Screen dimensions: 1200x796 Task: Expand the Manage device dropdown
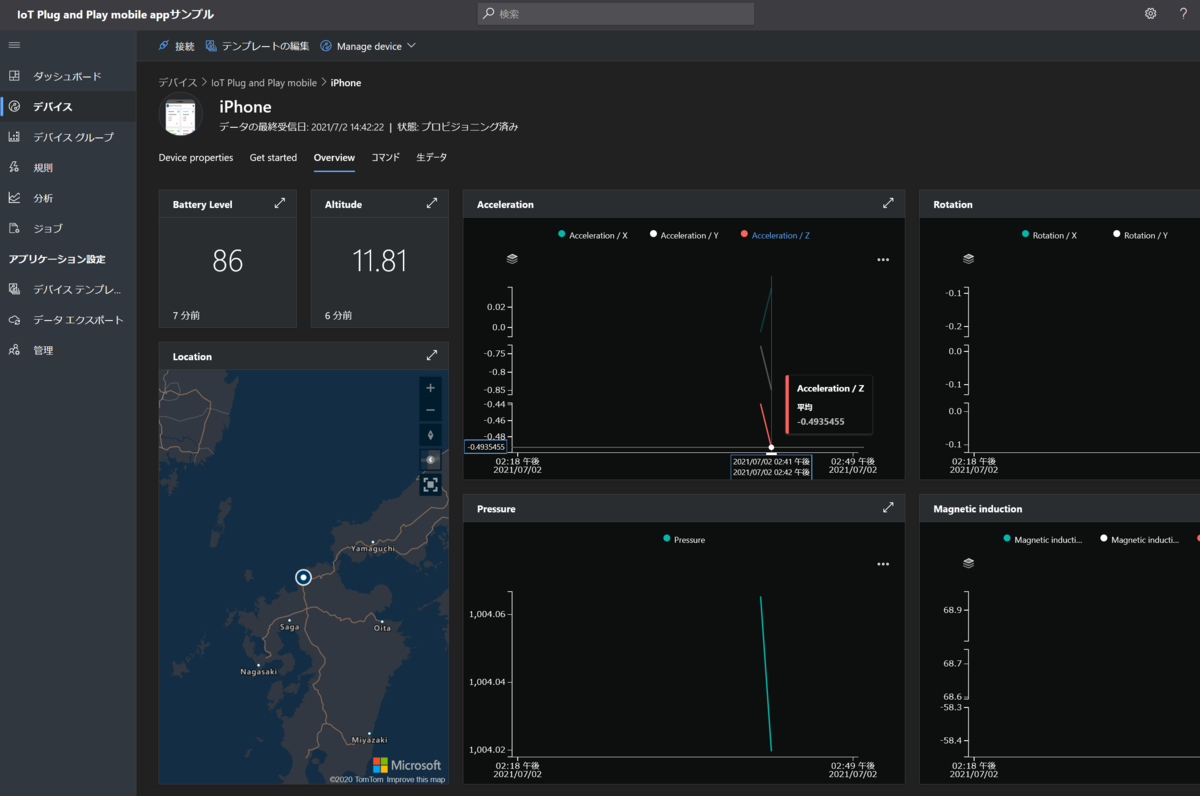(x=368, y=46)
